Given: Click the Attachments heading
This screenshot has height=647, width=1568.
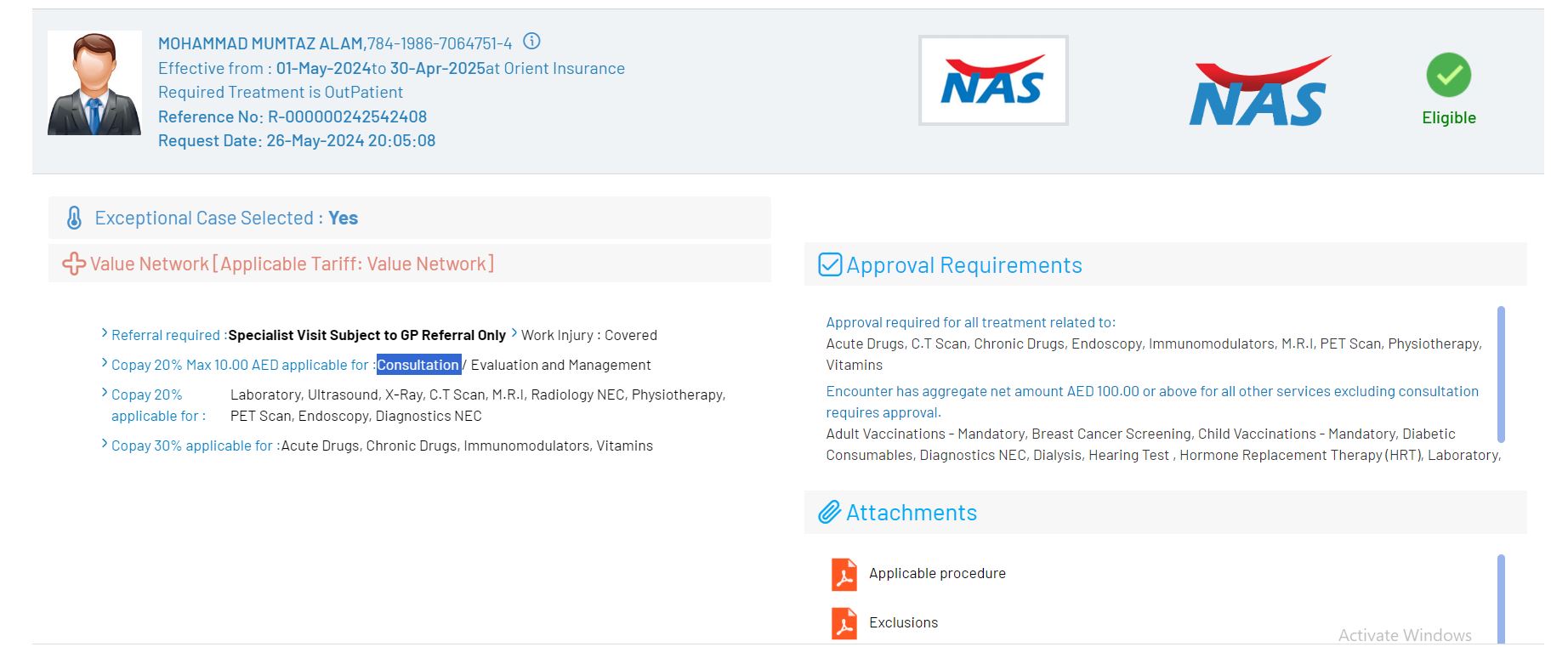Looking at the screenshot, I should (912, 513).
